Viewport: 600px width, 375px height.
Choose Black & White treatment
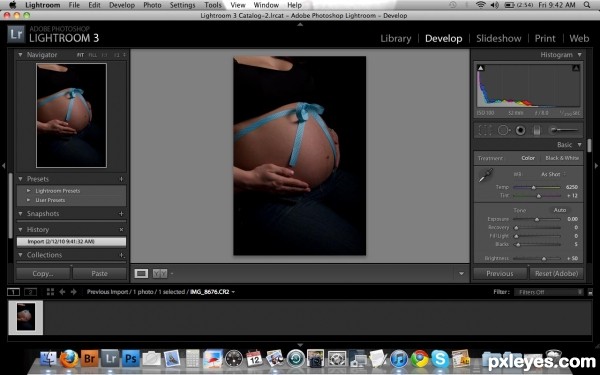562,158
